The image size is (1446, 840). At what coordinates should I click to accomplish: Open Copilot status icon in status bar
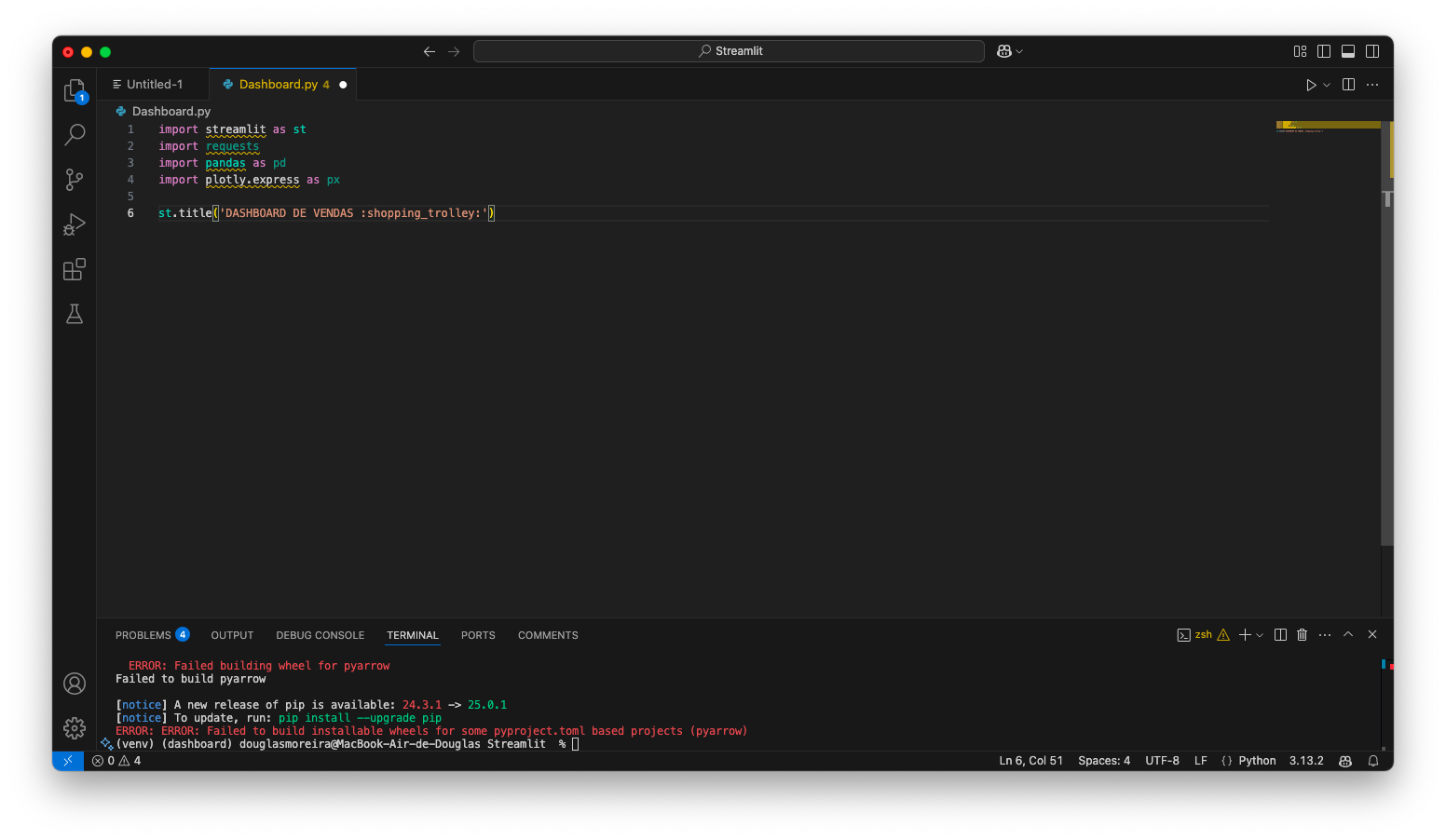pyautogui.click(x=1345, y=761)
